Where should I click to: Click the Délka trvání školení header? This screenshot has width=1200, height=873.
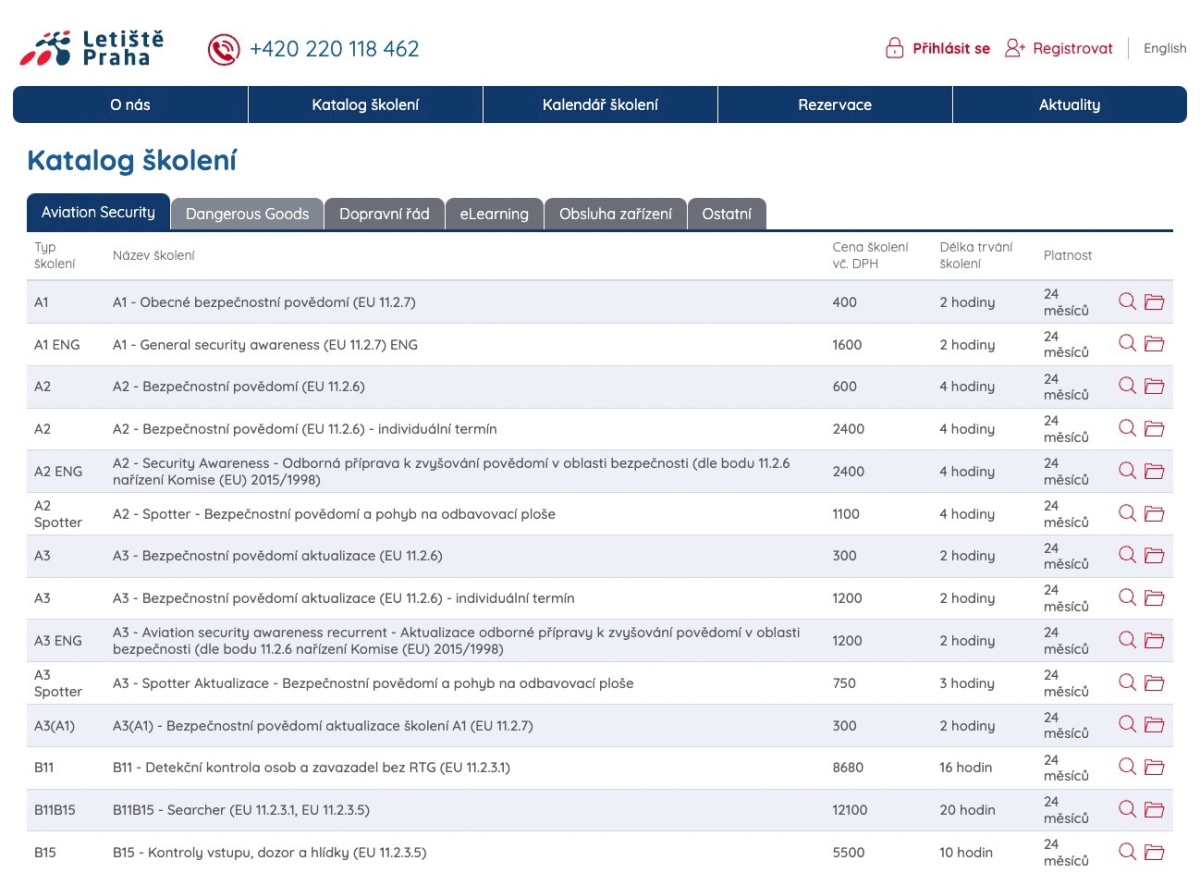tap(976, 255)
